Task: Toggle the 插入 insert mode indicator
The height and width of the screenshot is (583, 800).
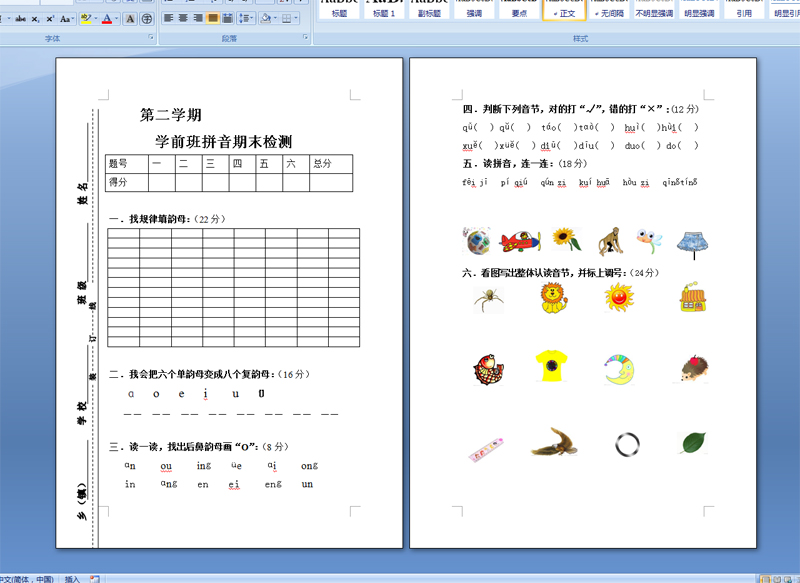Action: [x=72, y=579]
